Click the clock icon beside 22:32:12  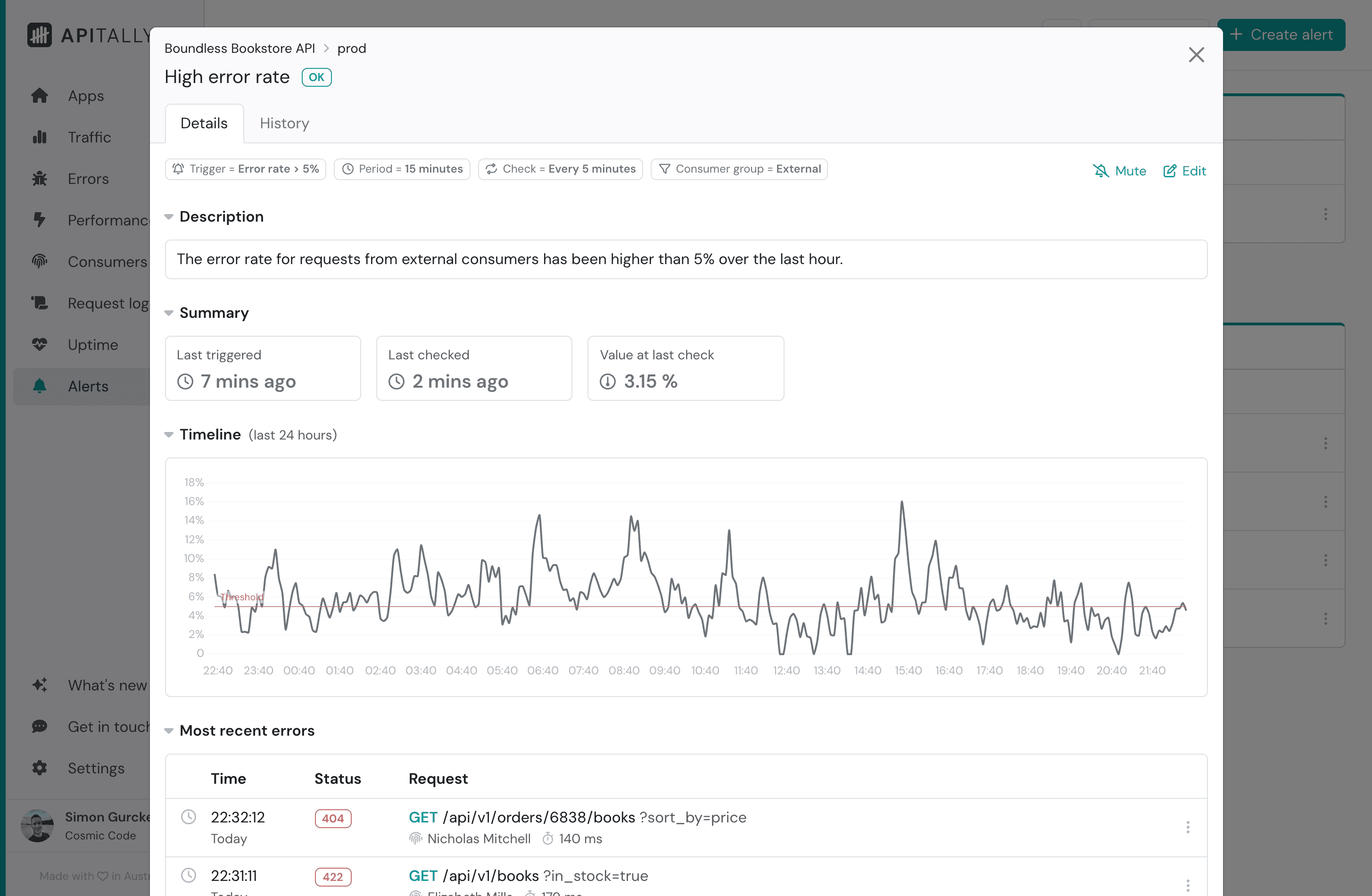[x=189, y=817]
